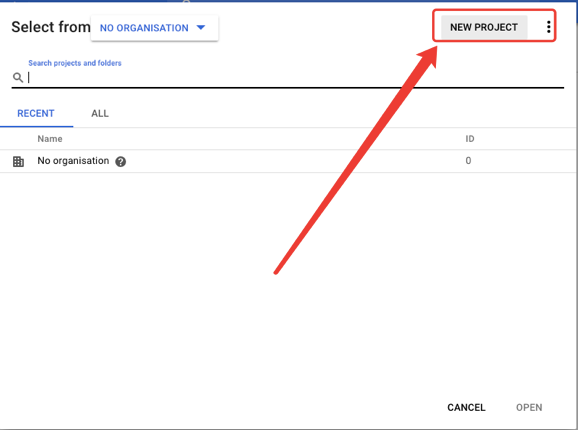The height and width of the screenshot is (430, 578).
Task: Click the 'Select from' heading text
Action: (51, 27)
